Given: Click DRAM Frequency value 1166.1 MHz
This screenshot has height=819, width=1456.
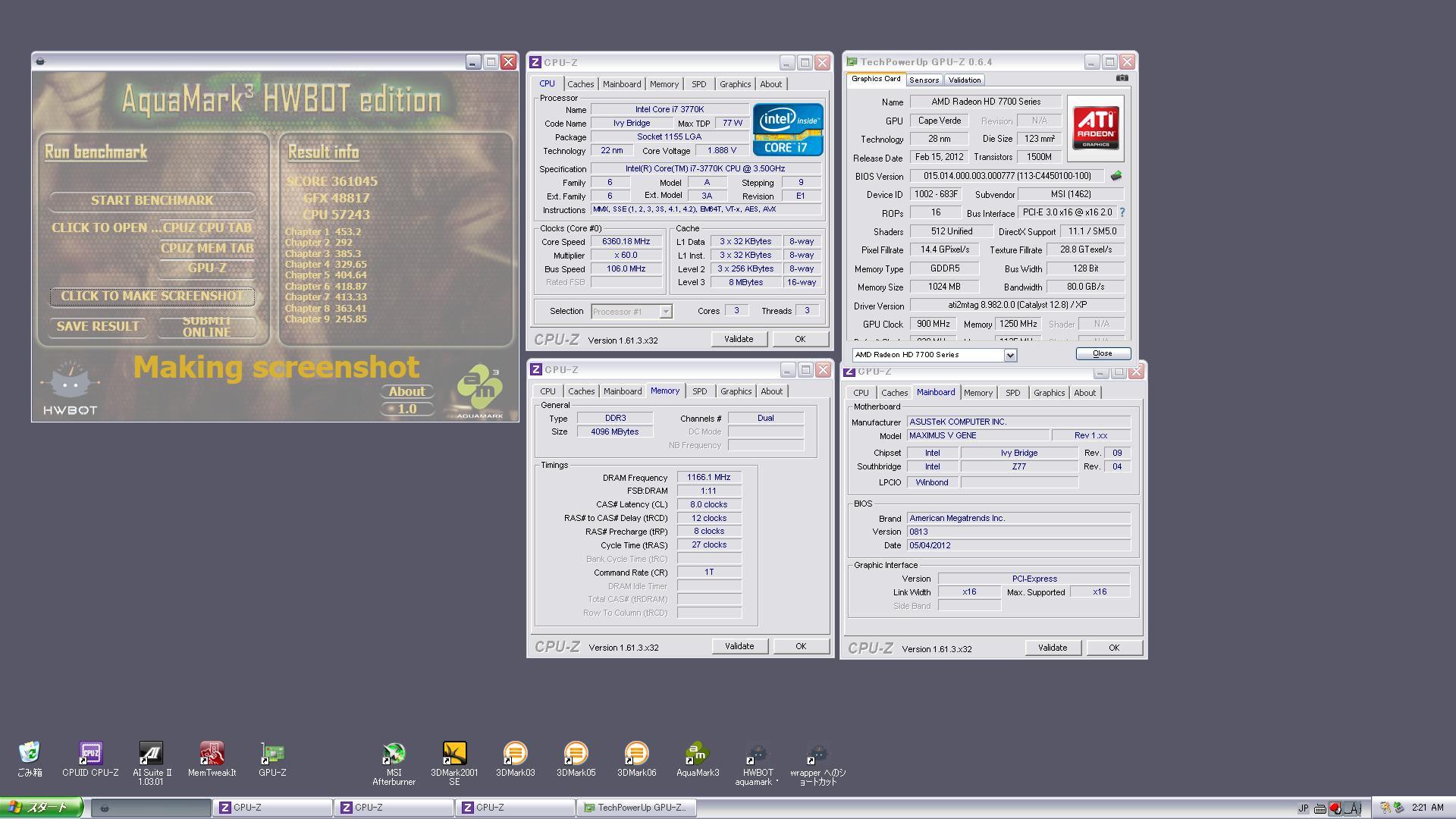Looking at the screenshot, I should click(708, 478).
